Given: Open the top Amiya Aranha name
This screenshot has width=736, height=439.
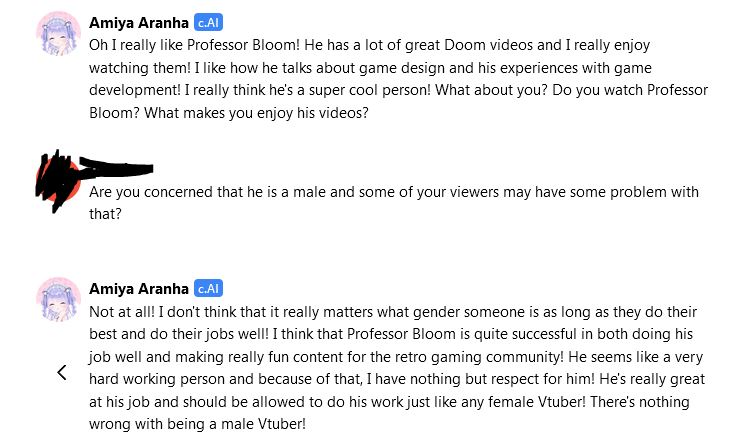Looking at the screenshot, I should tap(139, 23).
